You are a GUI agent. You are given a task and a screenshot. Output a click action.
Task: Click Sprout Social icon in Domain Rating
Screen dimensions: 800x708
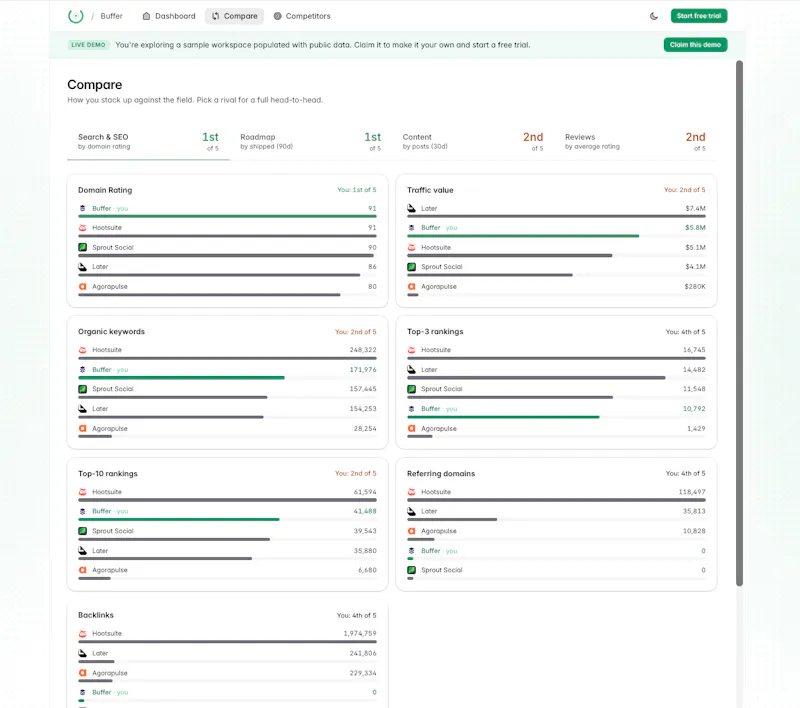(x=82, y=247)
